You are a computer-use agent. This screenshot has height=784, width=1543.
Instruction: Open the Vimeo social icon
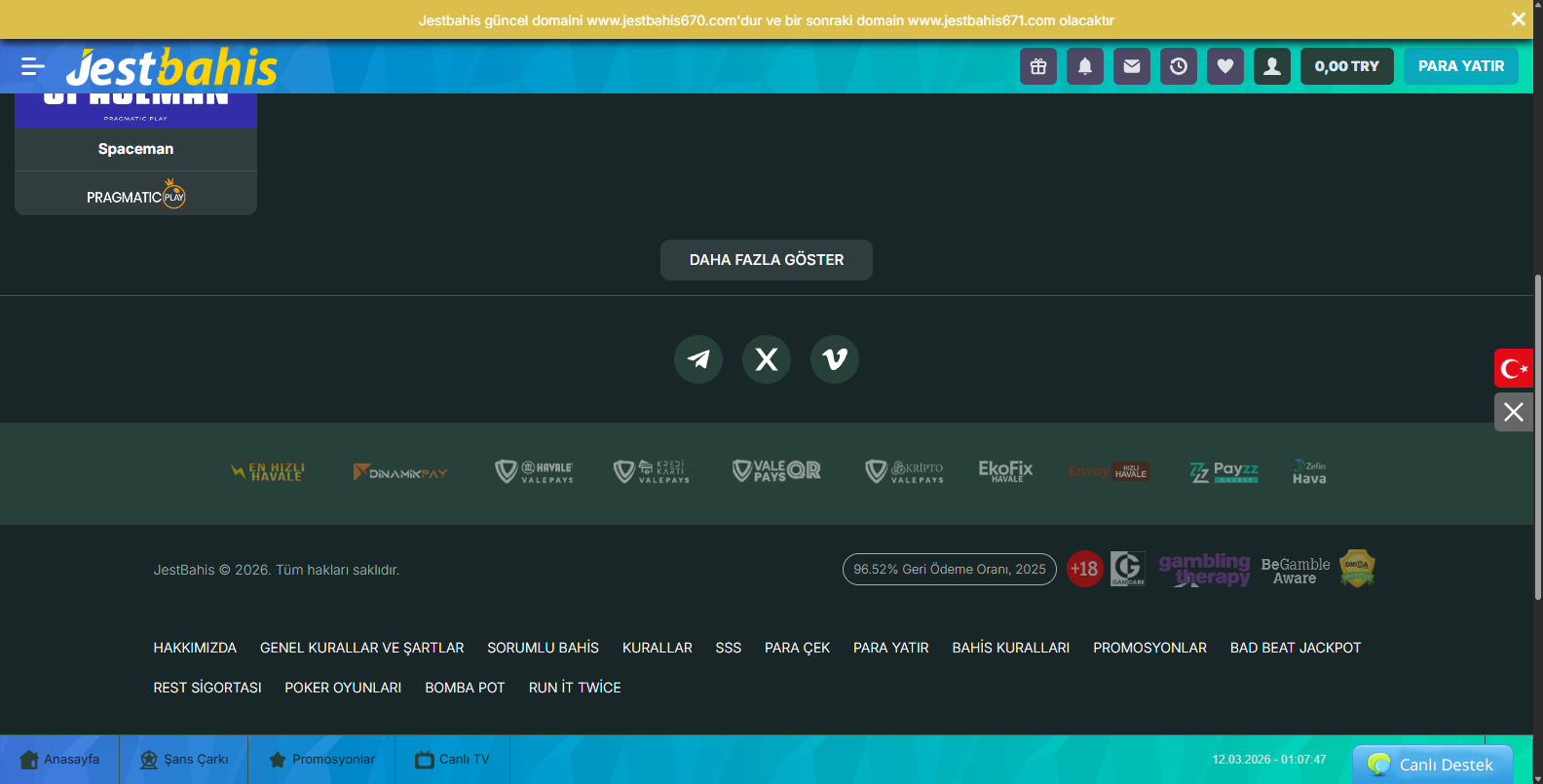835,359
